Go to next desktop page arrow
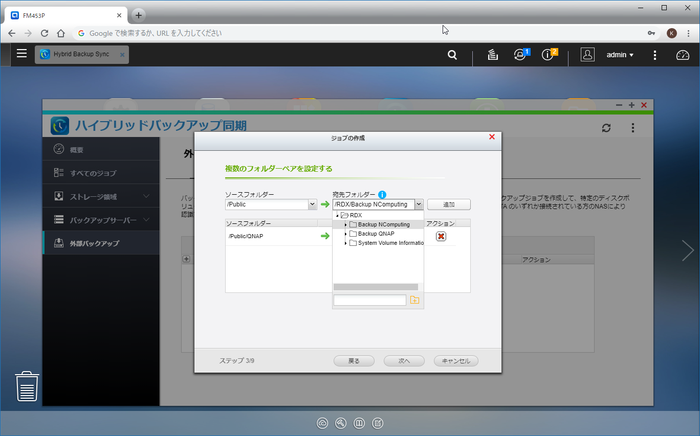Viewport: 700px width, 436px height. [x=688, y=250]
